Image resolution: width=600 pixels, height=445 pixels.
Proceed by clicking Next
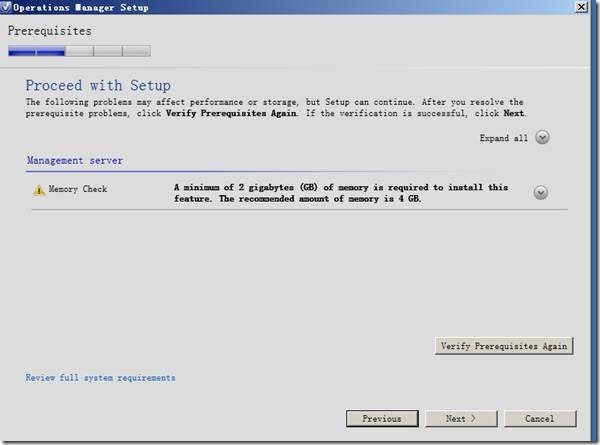tap(461, 419)
